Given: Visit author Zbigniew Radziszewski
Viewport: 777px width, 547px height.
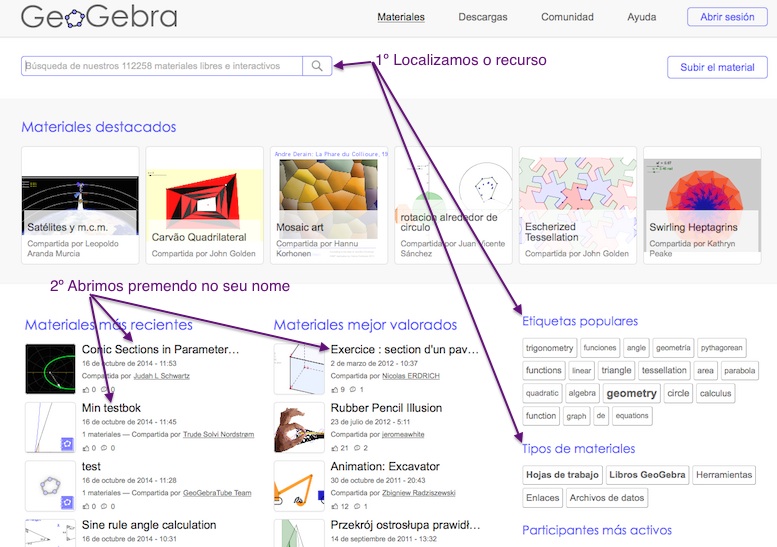Looking at the screenshot, I should click(x=419, y=493).
